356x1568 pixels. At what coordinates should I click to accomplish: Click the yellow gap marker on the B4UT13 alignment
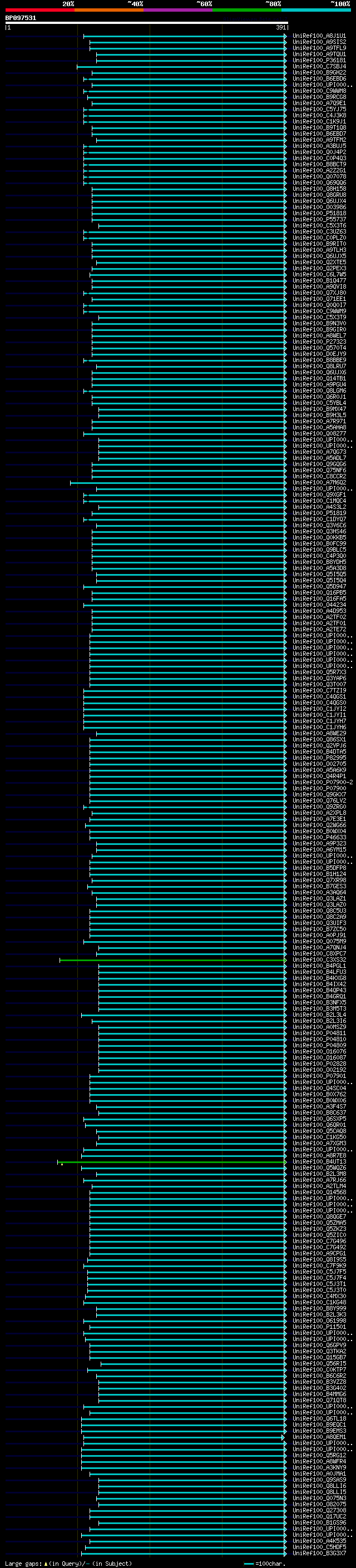point(62,1164)
